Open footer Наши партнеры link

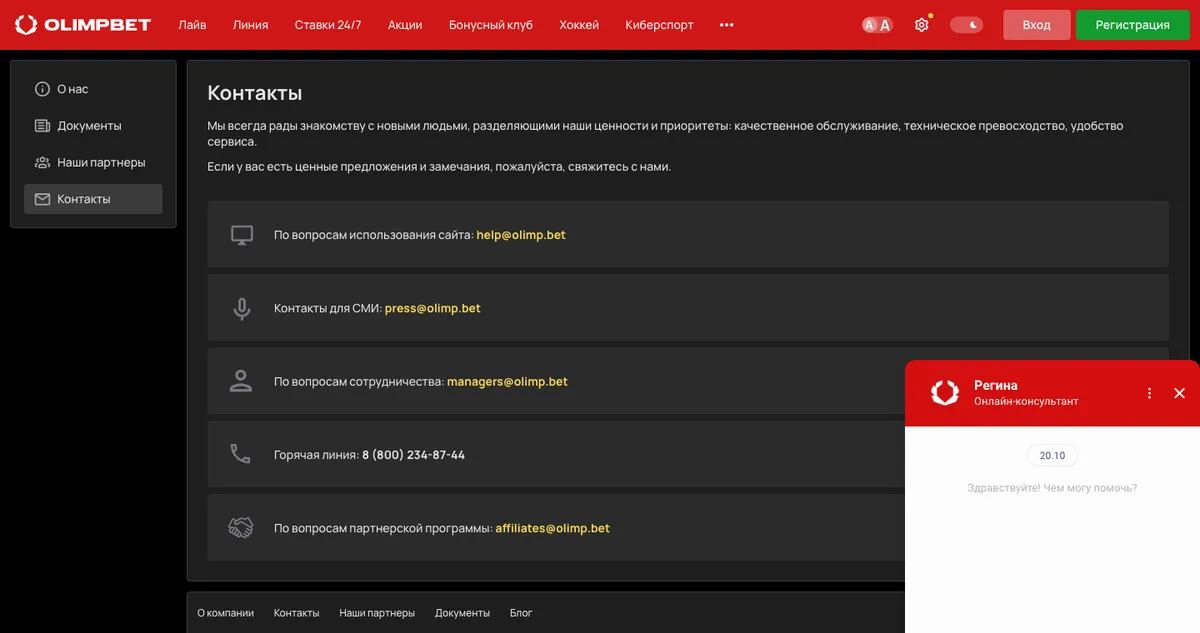[377, 613]
